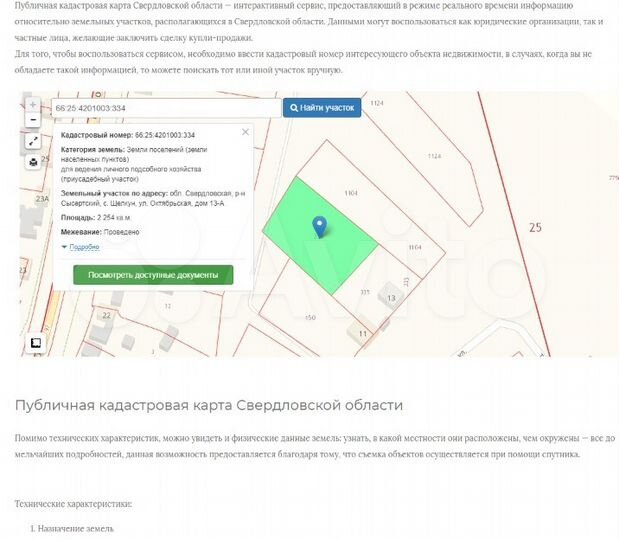This screenshot has height=540, width=619.
Task: Click the Земельный участок по адресу line
Action: 153,199
